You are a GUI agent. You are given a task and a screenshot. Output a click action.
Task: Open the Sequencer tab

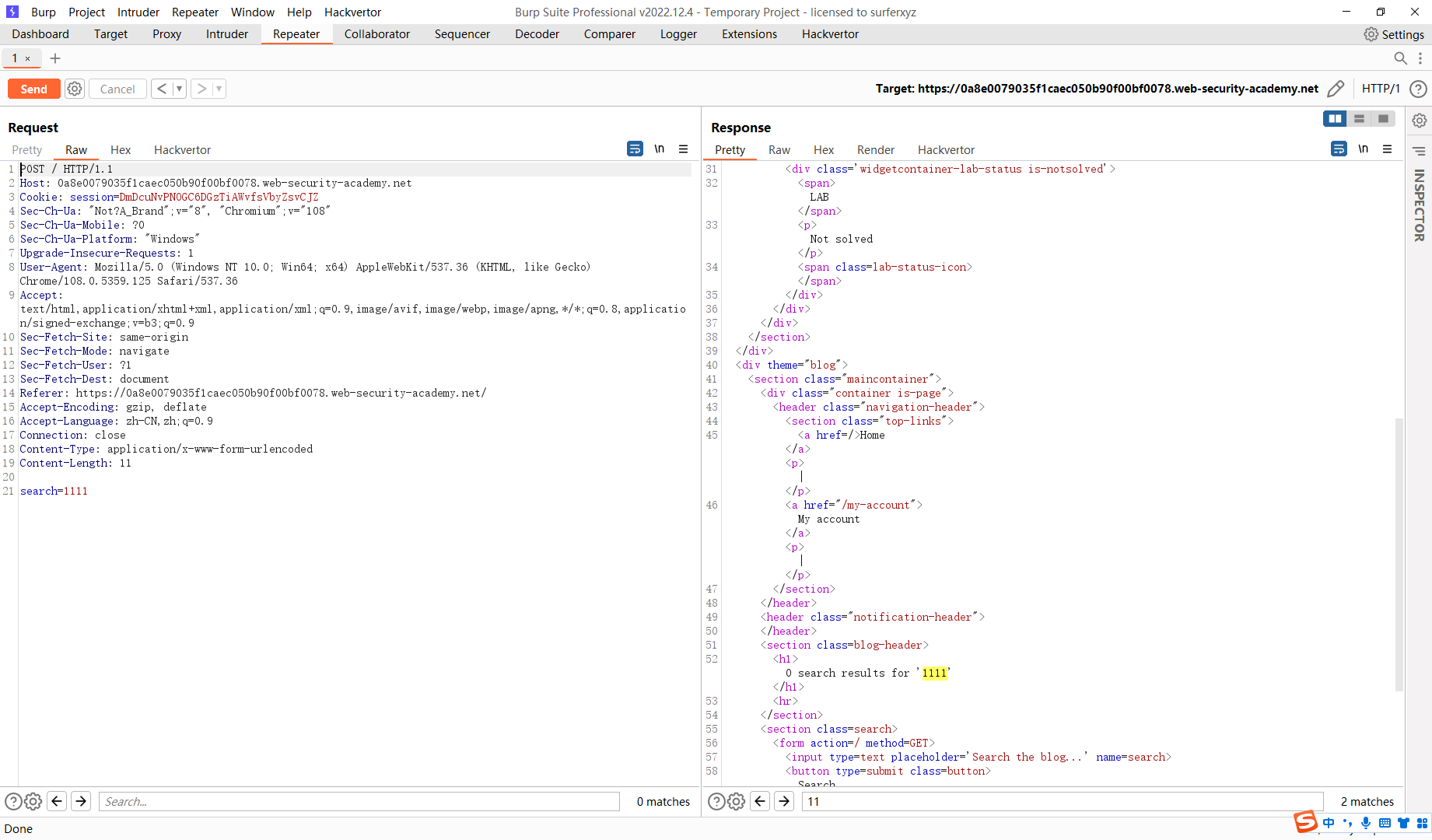[462, 34]
